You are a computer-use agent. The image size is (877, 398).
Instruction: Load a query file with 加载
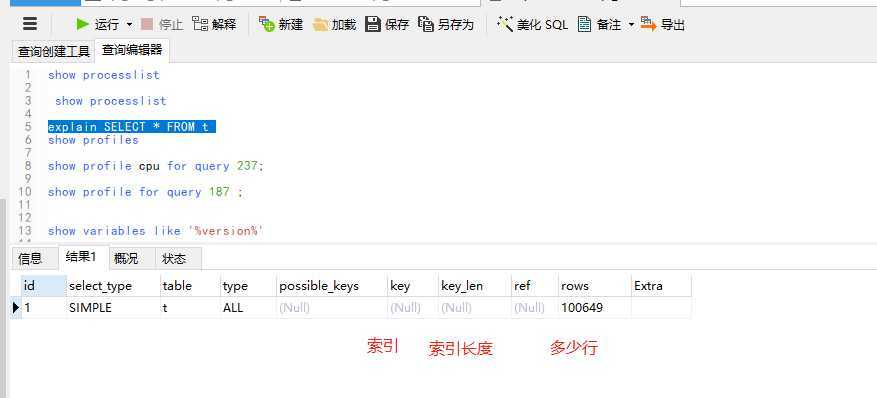pyautogui.click(x=334, y=25)
